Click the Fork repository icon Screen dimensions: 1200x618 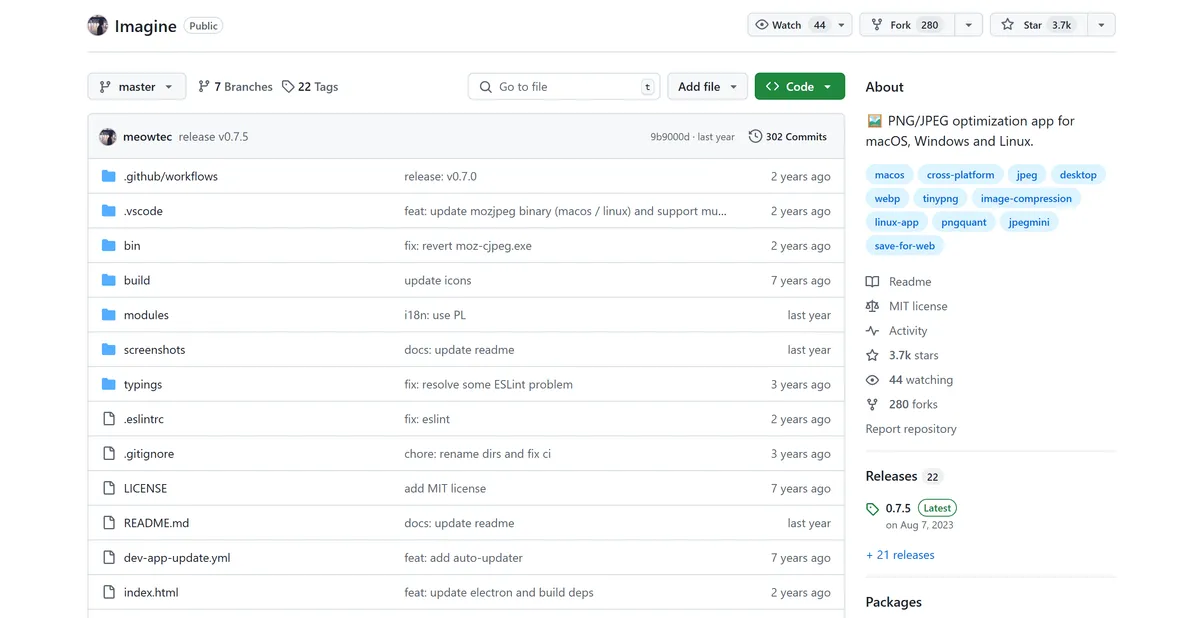click(x=877, y=25)
